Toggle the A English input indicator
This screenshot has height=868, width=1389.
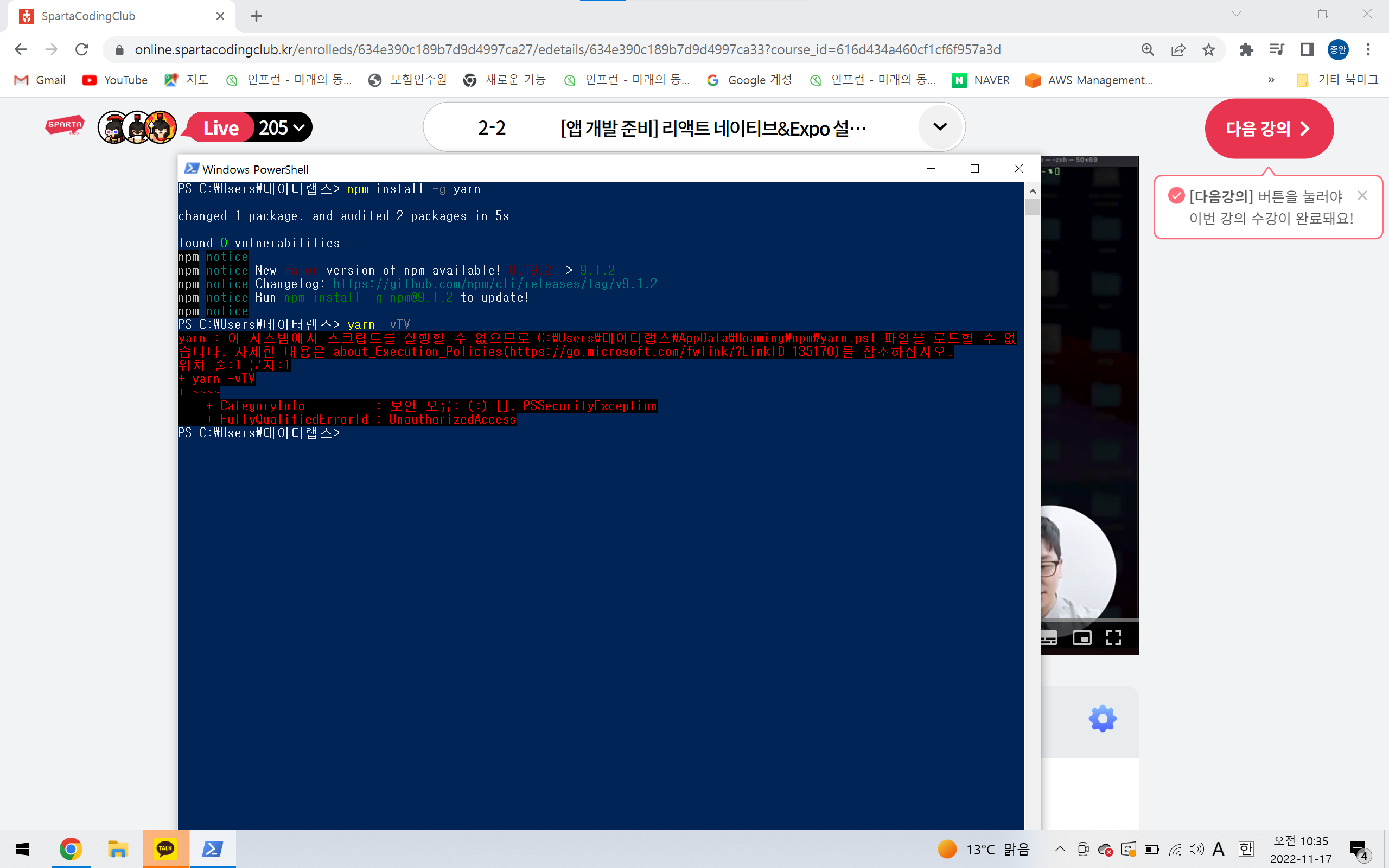tap(1219, 849)
